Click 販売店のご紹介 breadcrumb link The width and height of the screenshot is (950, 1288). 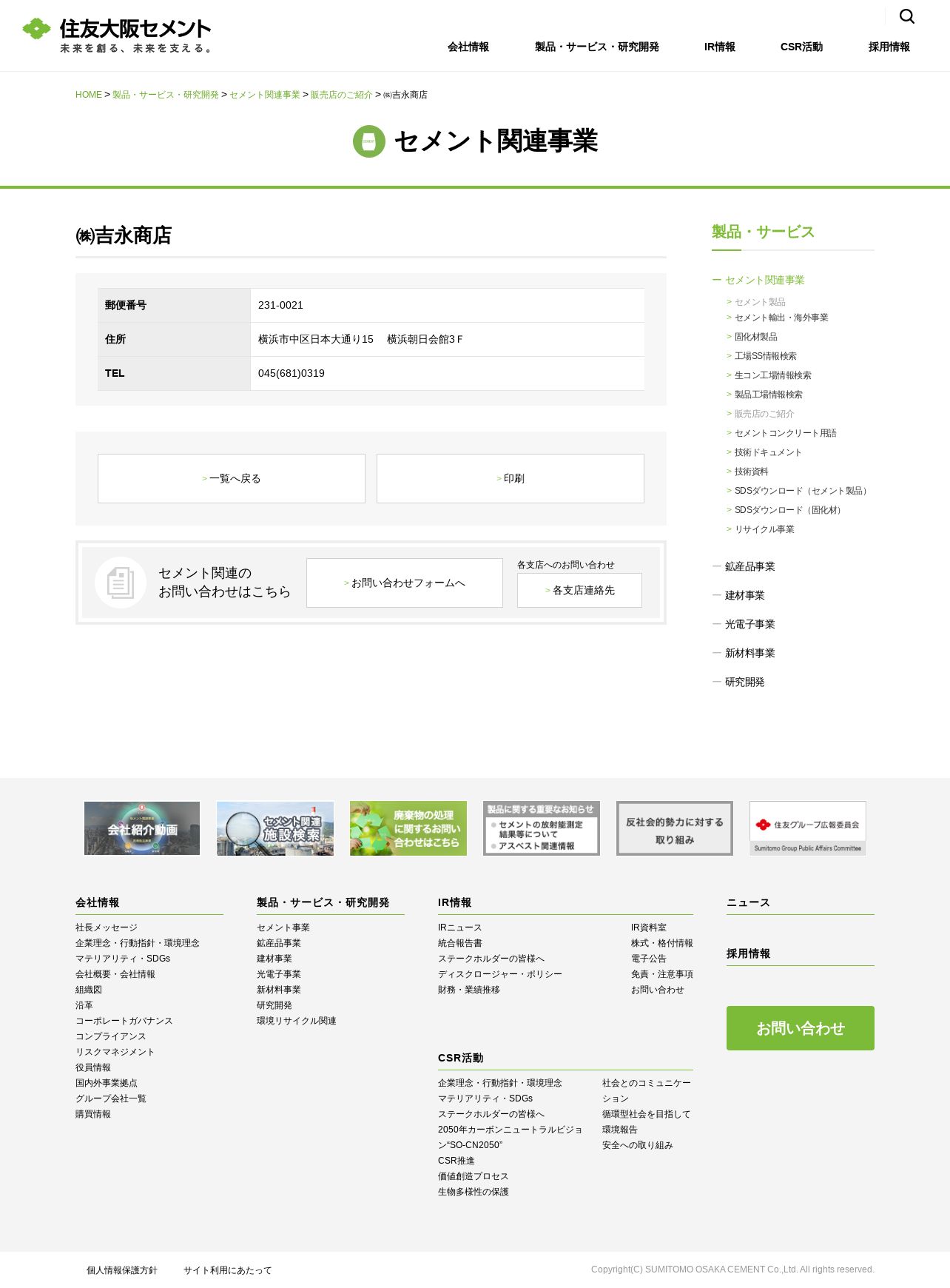coord(341,95)
